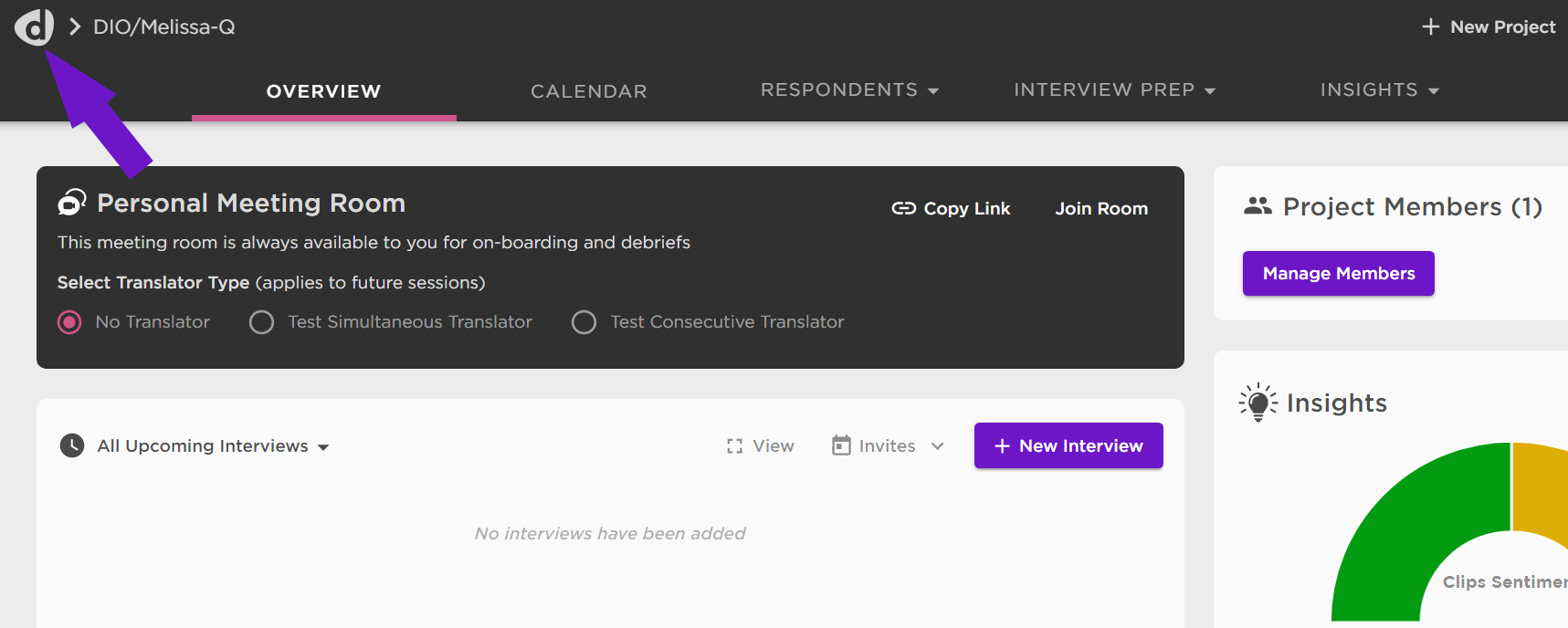
Task: Click the Project Members people icon
Action: click(x=1258, y=206)
